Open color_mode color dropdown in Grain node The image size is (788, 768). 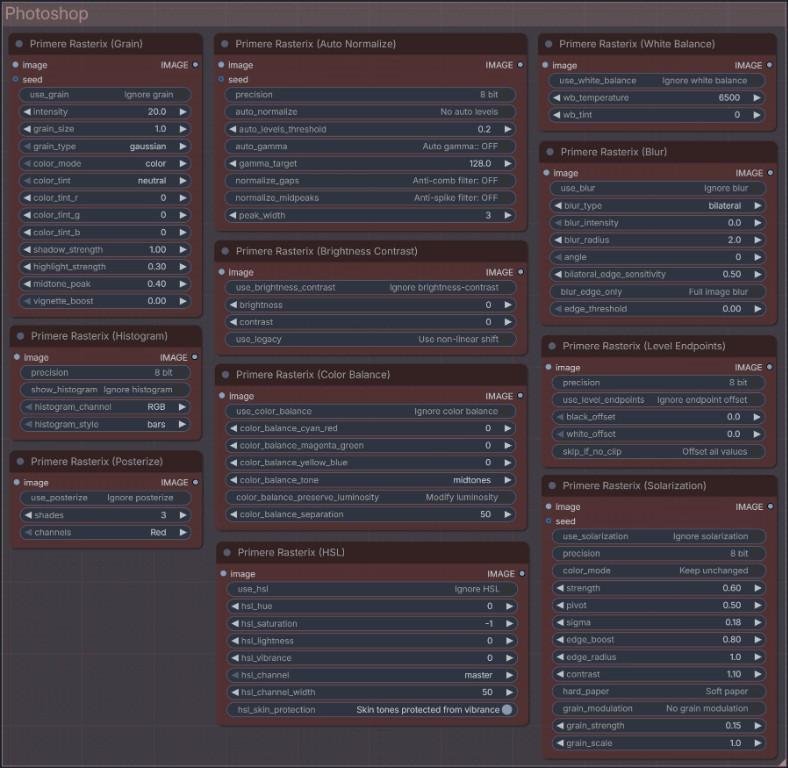(x=105, y=163)
